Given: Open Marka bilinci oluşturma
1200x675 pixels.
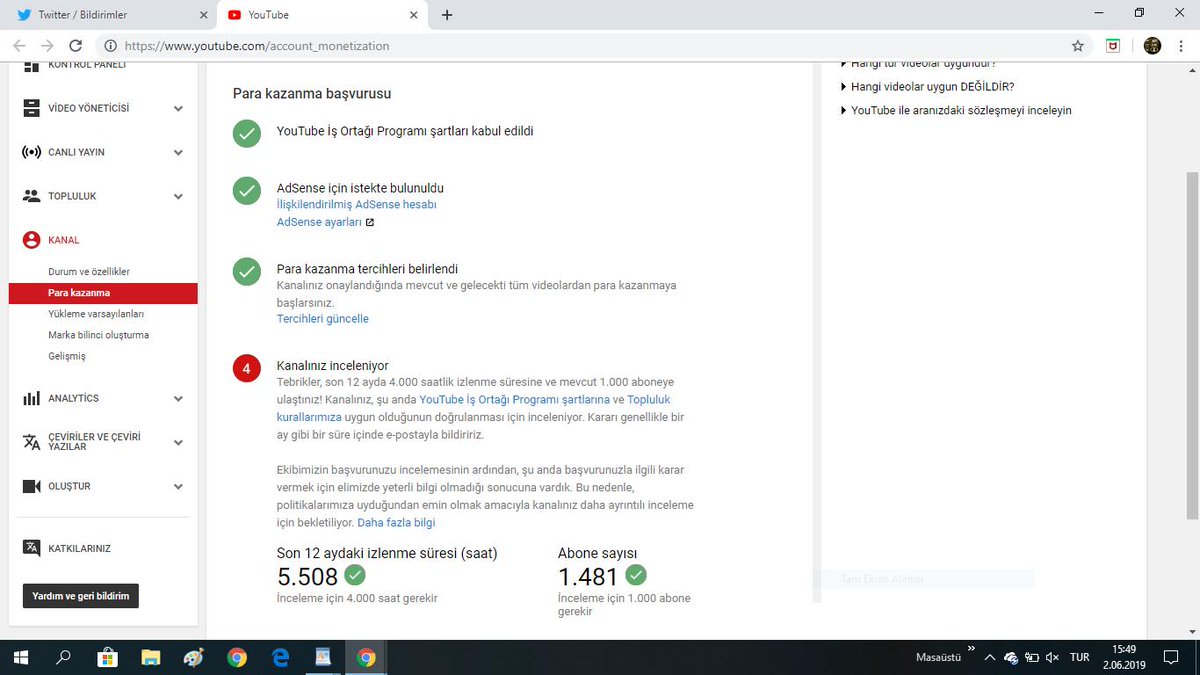Looking at the screenshot, I should [x=98, y=335].
